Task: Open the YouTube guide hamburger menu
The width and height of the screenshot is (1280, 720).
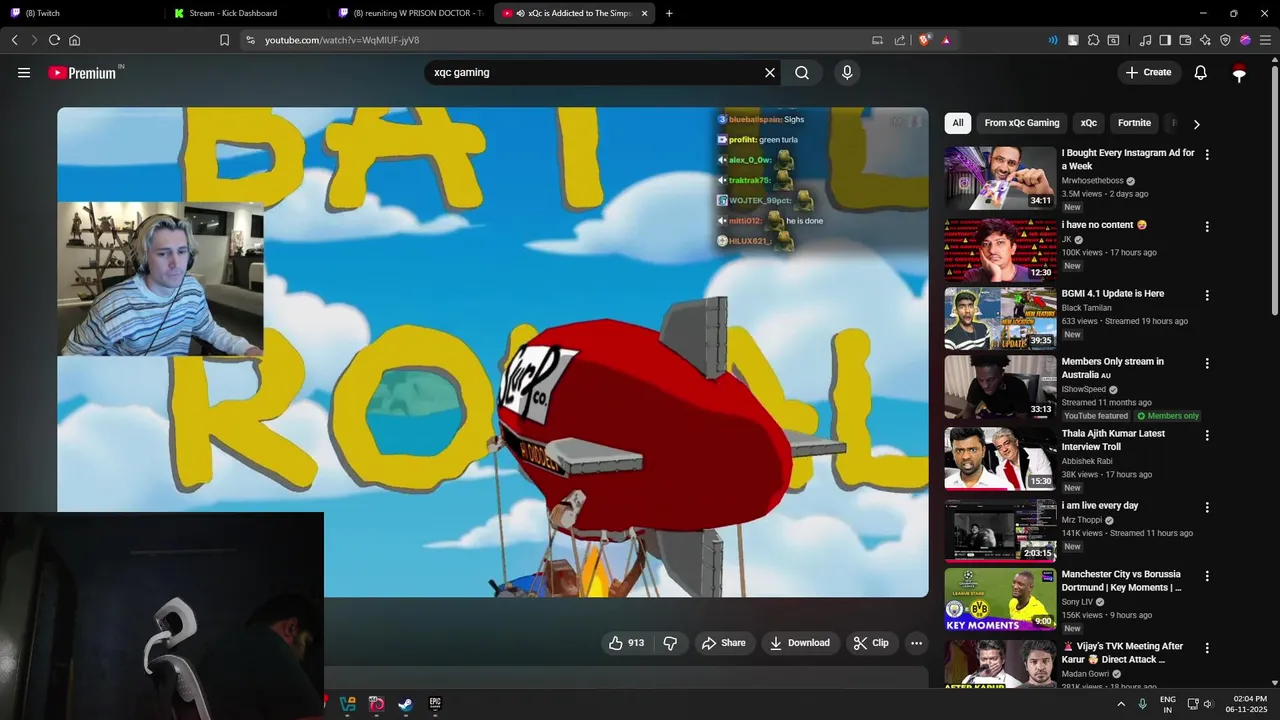Action: tap(24, 73)
